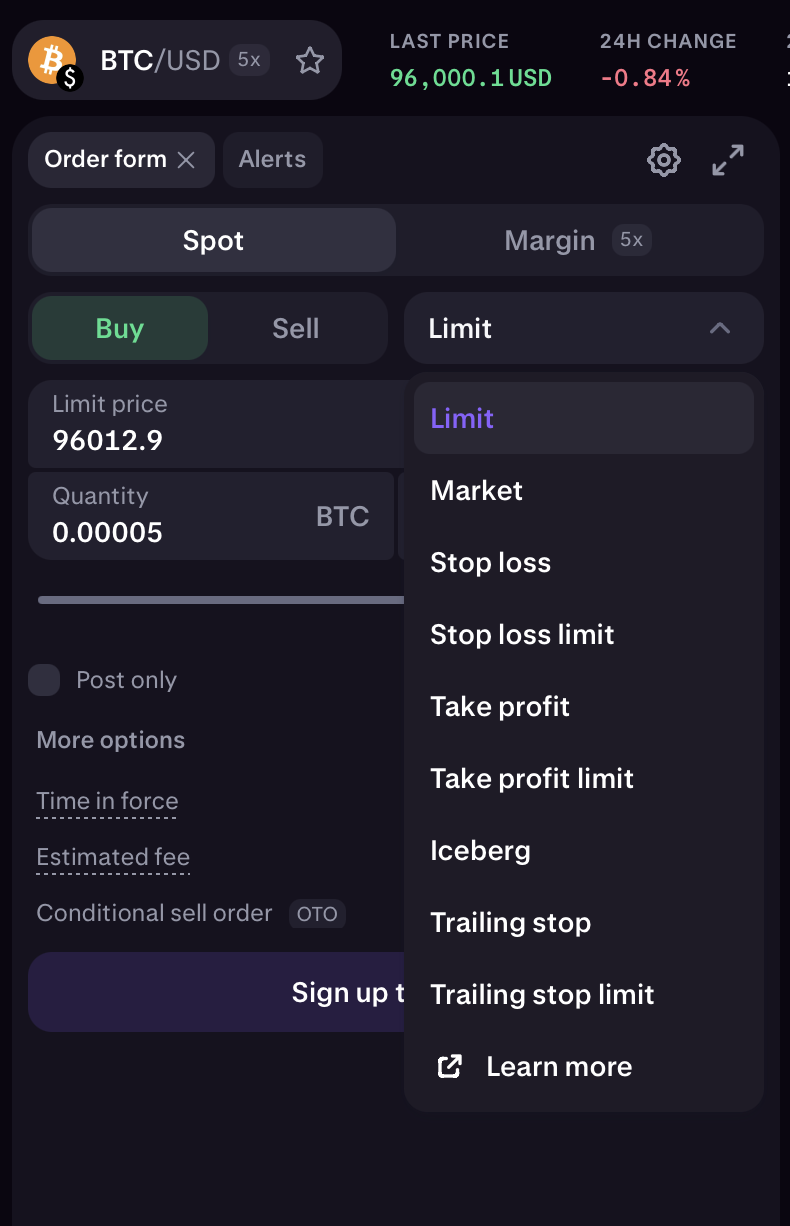Click the OTO badge on Conditional sell order
Image resolution: width=790 pixels, height=1226 pixels.
pos(317,914)
